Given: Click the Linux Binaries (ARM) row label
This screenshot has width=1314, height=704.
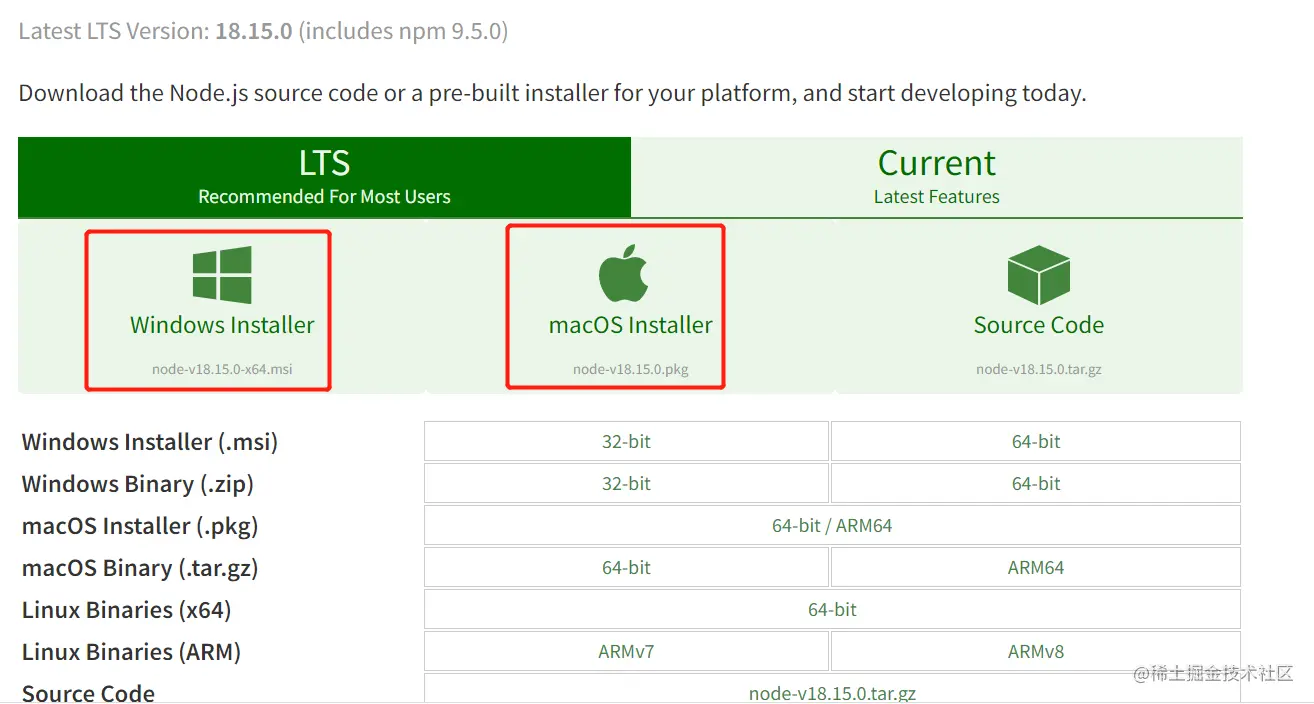Looking at the screenshot, I should [x=132, y=652].
